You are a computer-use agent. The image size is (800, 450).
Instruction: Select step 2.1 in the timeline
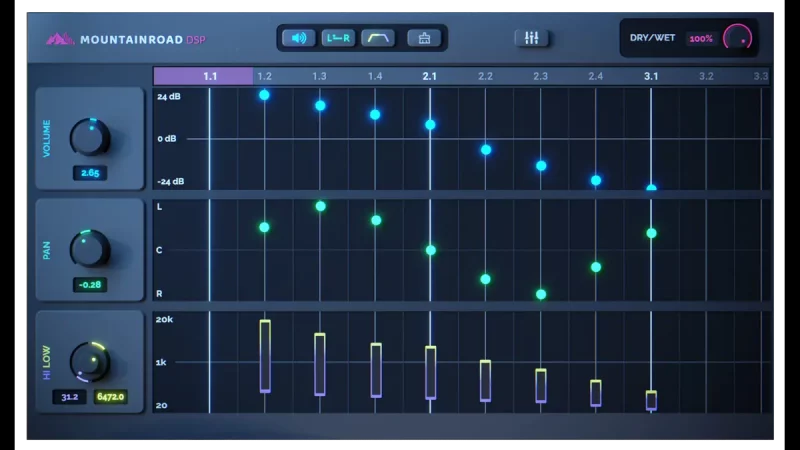click(429, 76)
